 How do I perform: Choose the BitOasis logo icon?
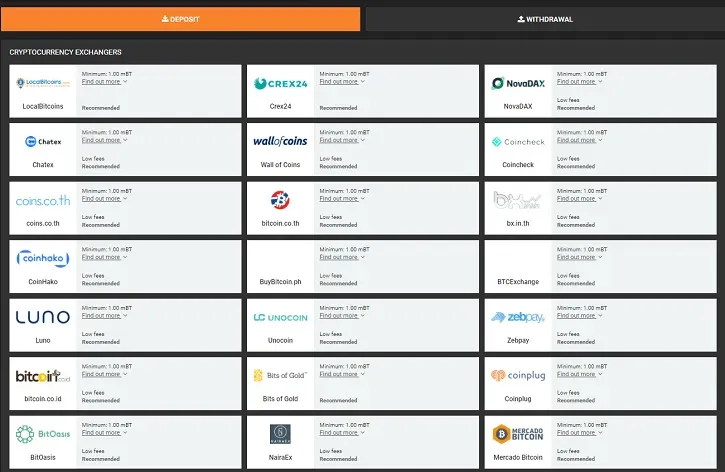pyautogui.click(x=43, y=434)
